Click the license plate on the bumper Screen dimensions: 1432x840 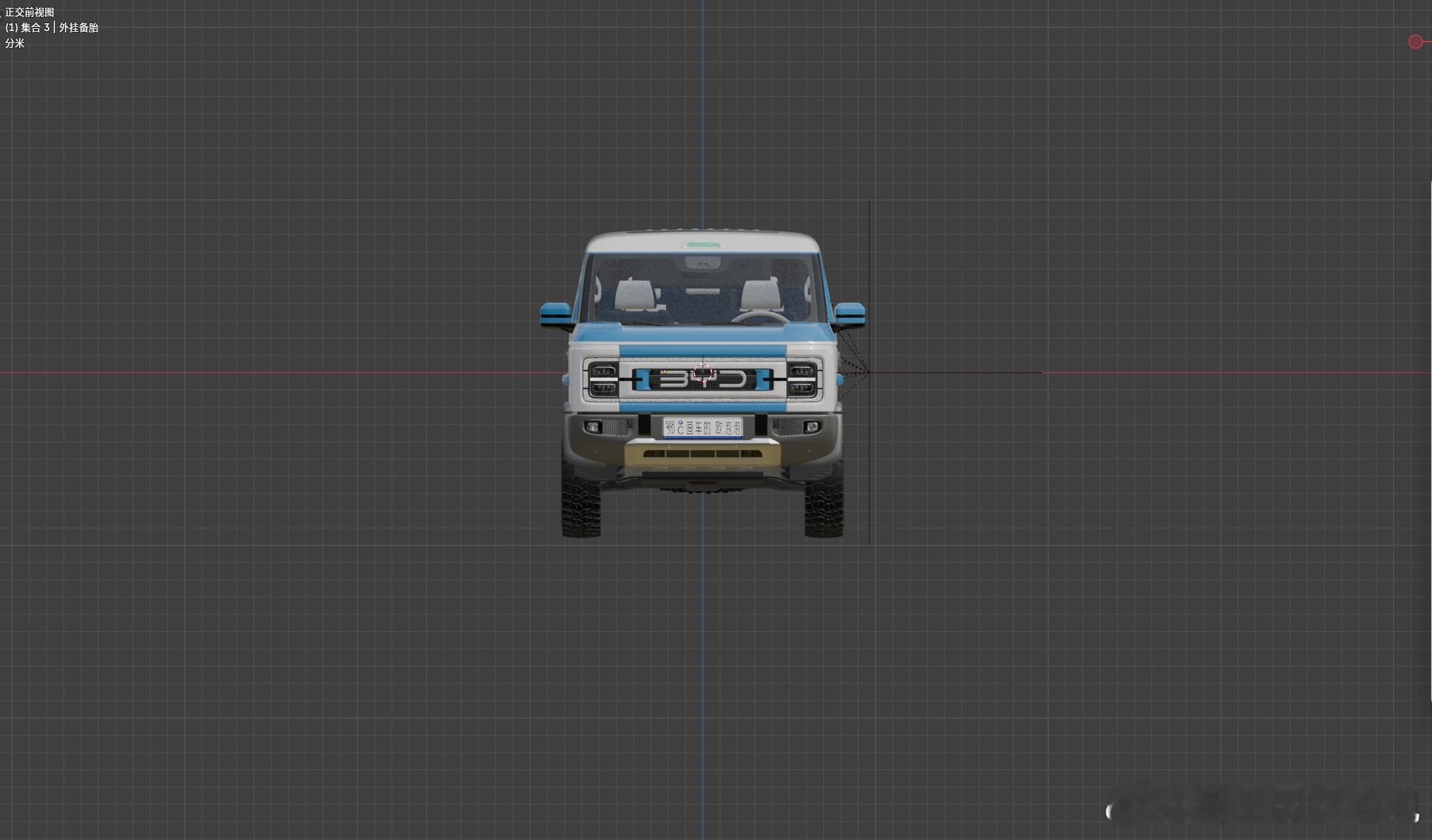pyautogui.click(x=702, y=427)
